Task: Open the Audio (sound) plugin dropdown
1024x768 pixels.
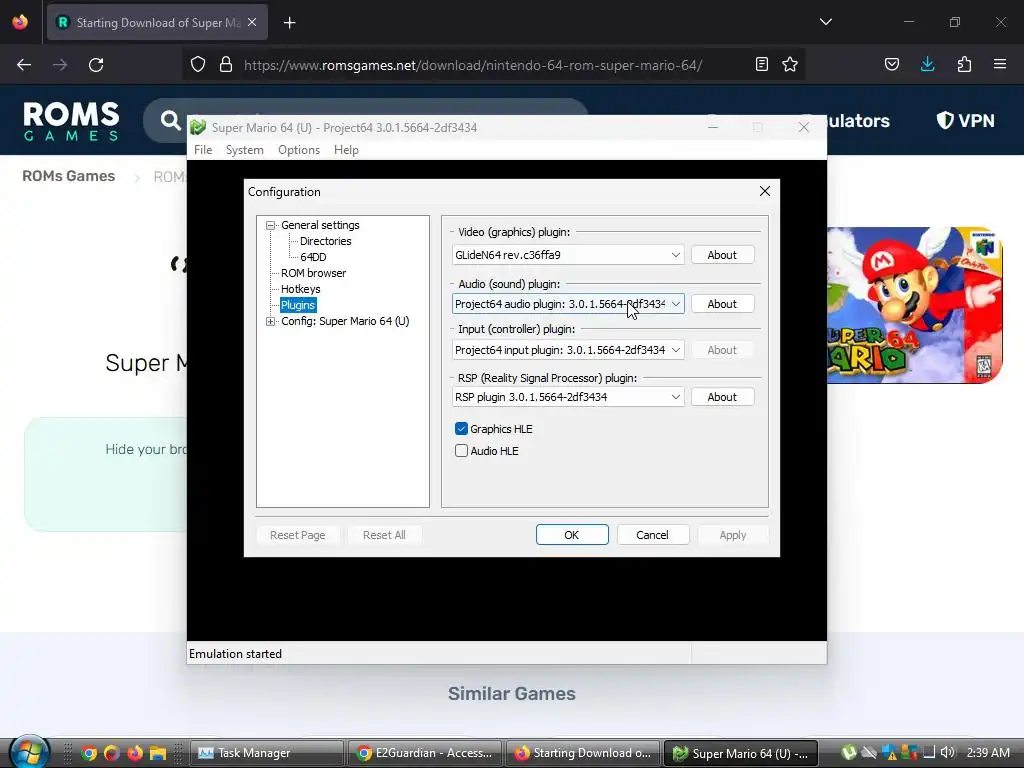Action: tap(568, 304)
